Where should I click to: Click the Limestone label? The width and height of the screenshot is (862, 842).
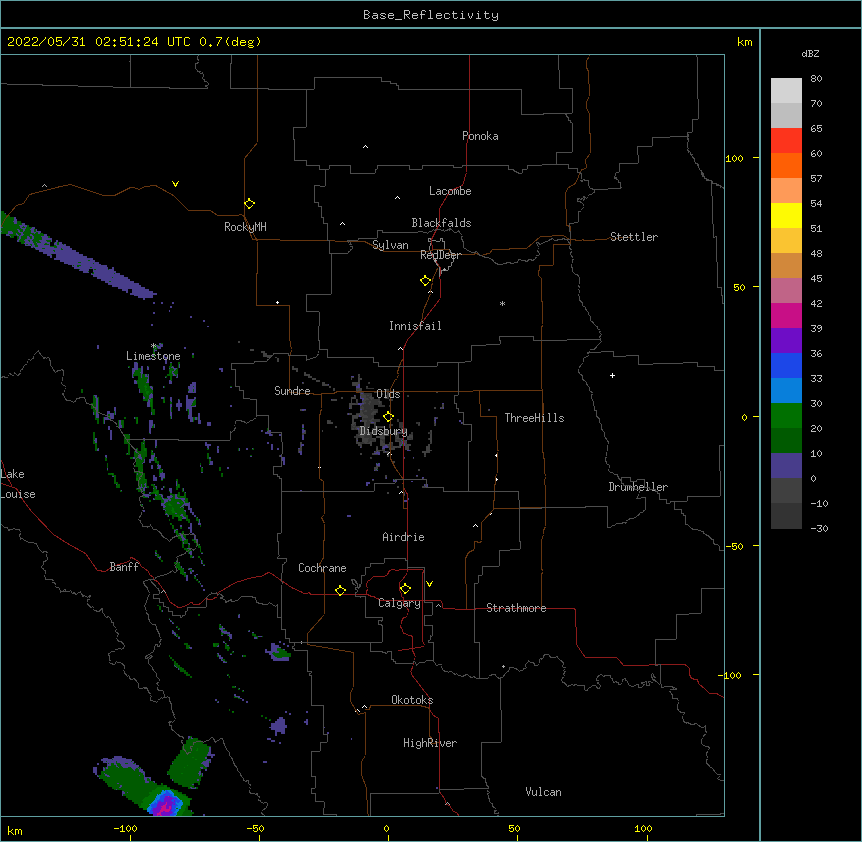point(153,356)
